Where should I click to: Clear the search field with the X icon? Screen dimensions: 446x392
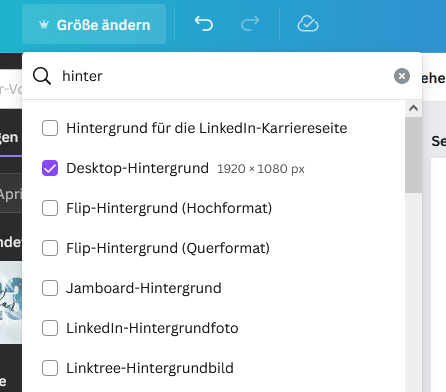point(402,76)
